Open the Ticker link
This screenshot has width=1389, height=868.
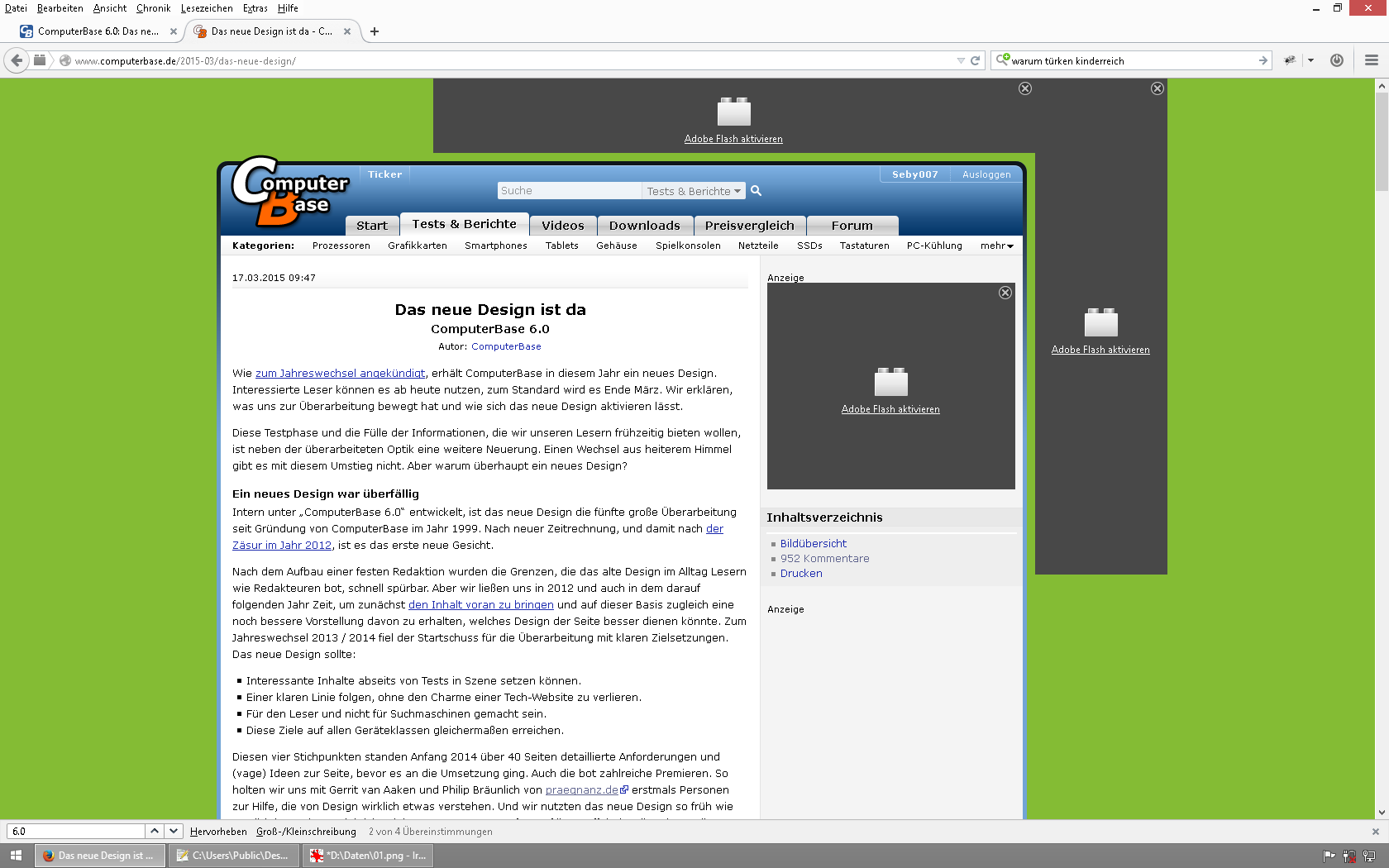click(x=385, y=174)
